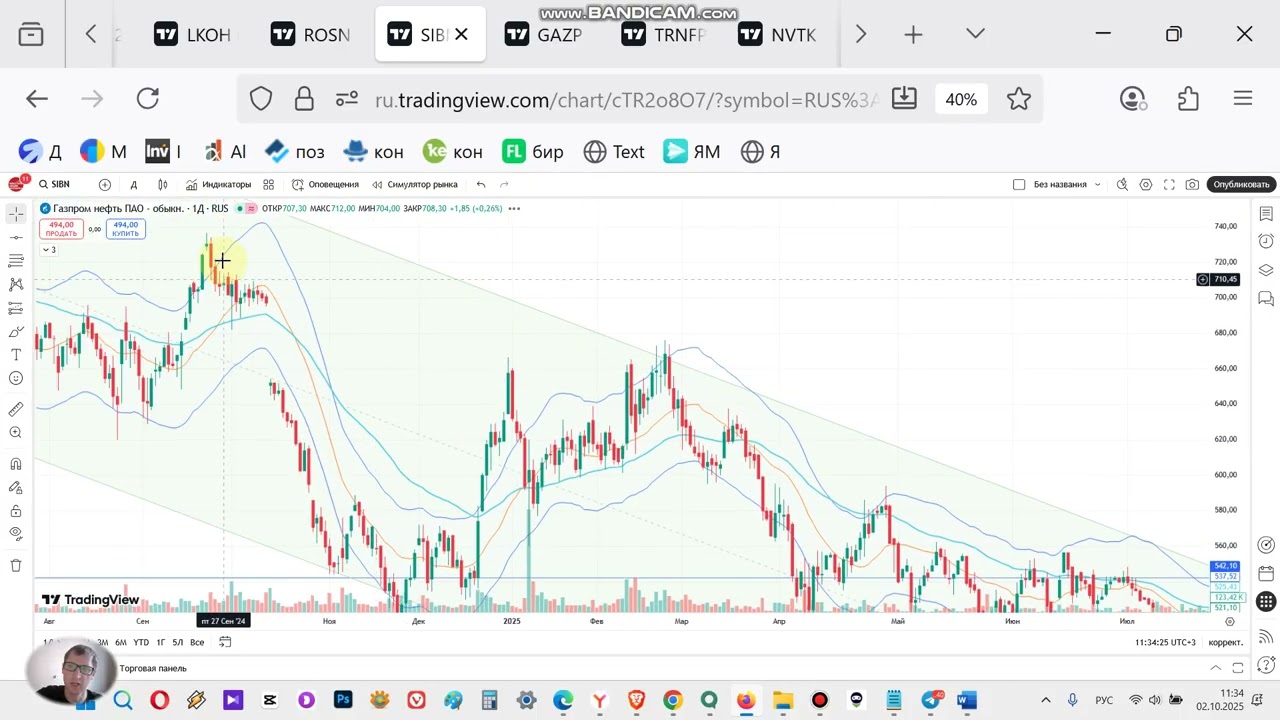Toggle lock all drawing tools
The image size is (1280, 720).
pos(16,511)
